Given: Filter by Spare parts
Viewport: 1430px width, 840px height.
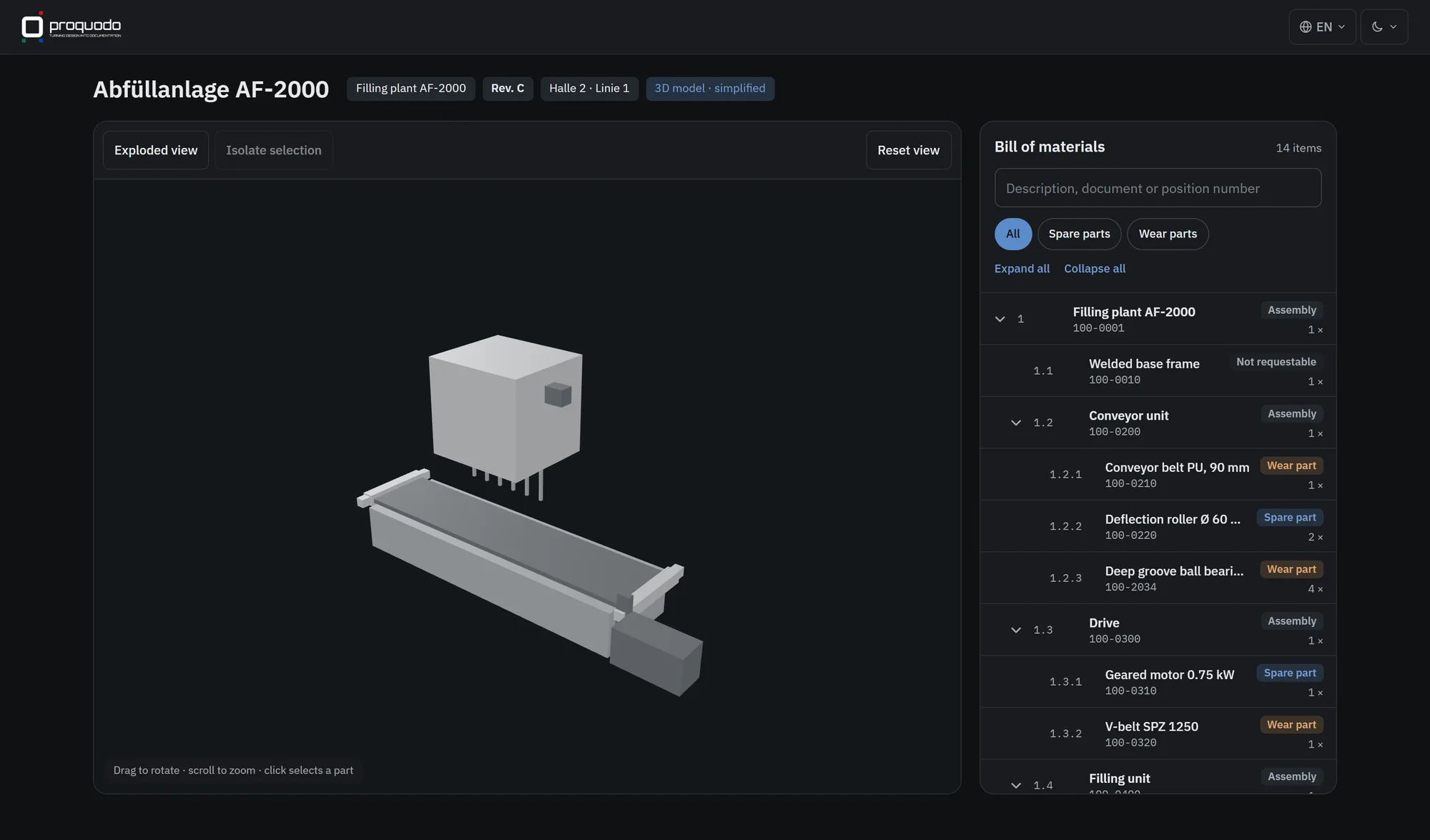Looking at the screenshot, I should coord(1079,234).
